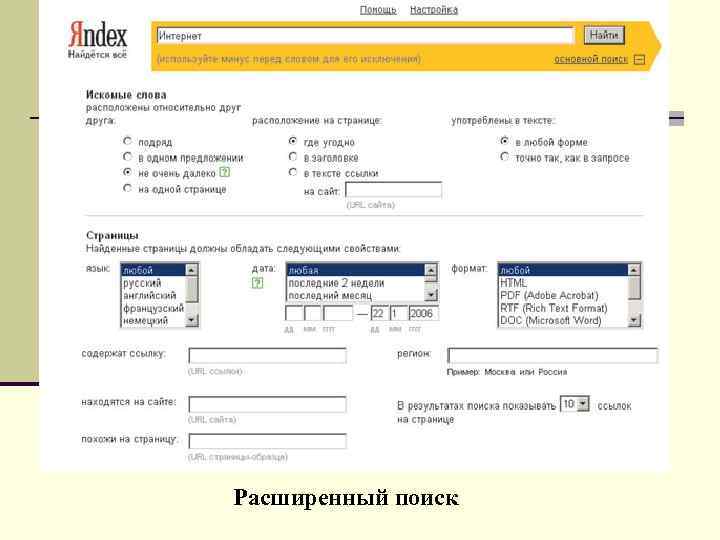Viewport: 720px width, 540px height.
Task: Click the 'регион' input field
Action: (x=552, y=355)
